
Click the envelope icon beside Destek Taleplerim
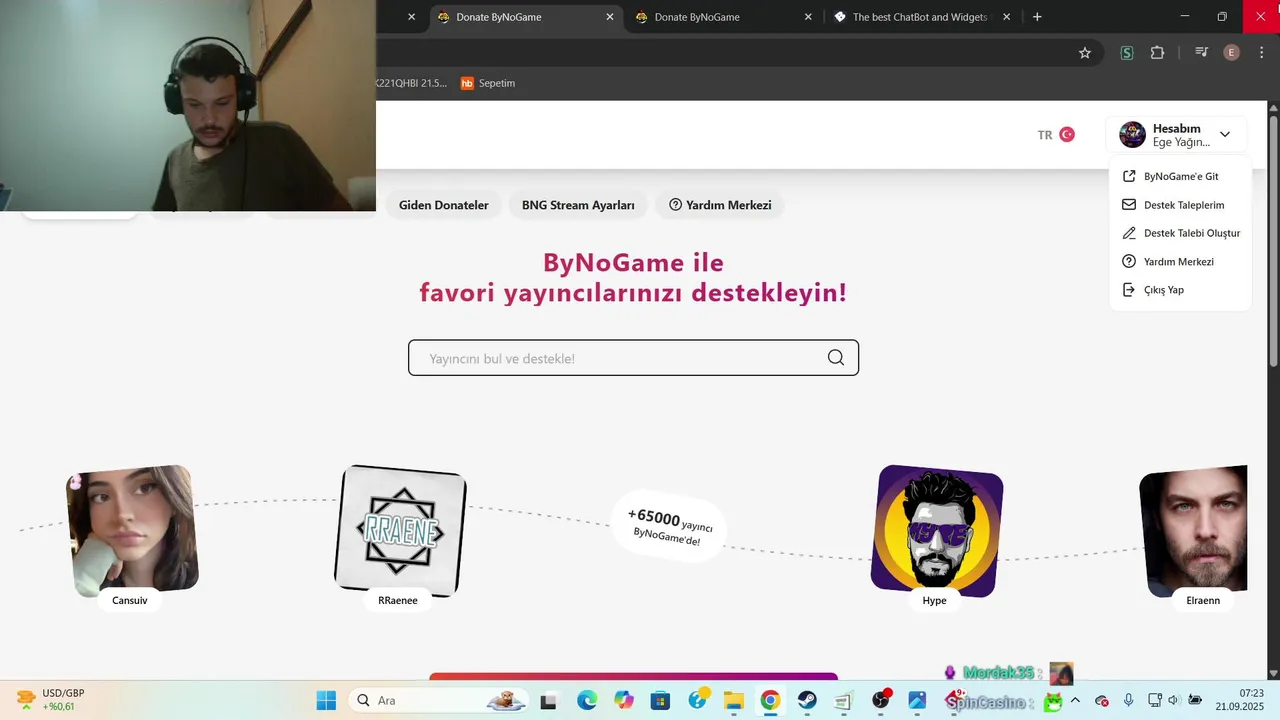click(1128, 205)
